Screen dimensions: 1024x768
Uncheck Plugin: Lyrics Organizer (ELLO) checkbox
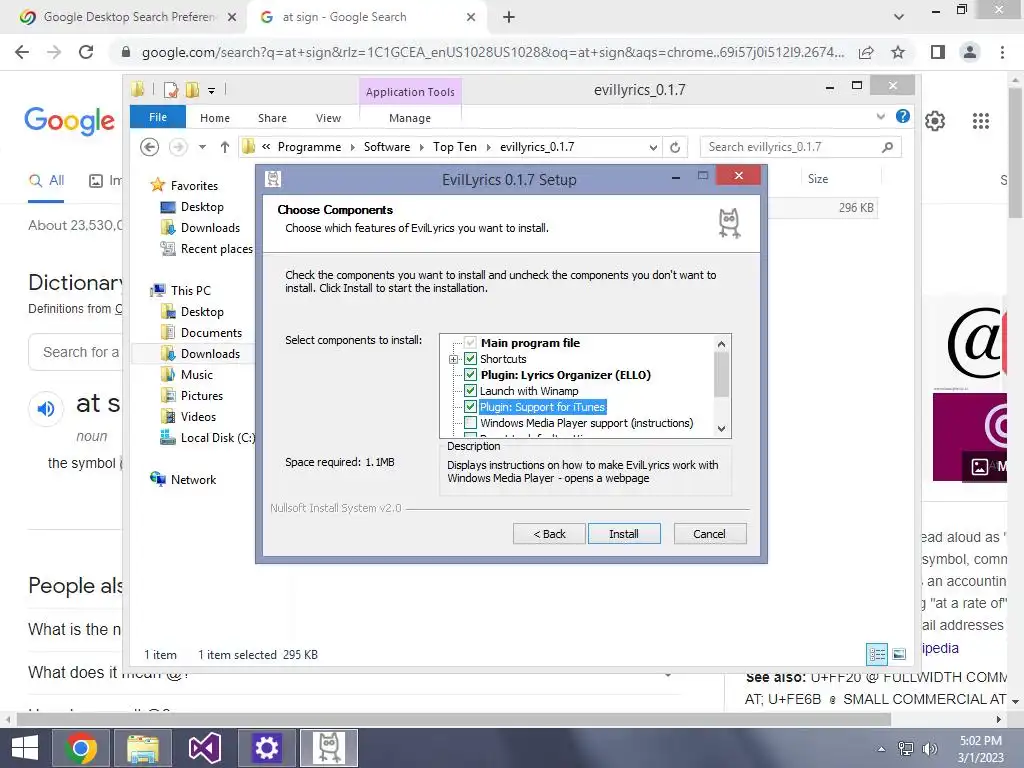(470, 374)
